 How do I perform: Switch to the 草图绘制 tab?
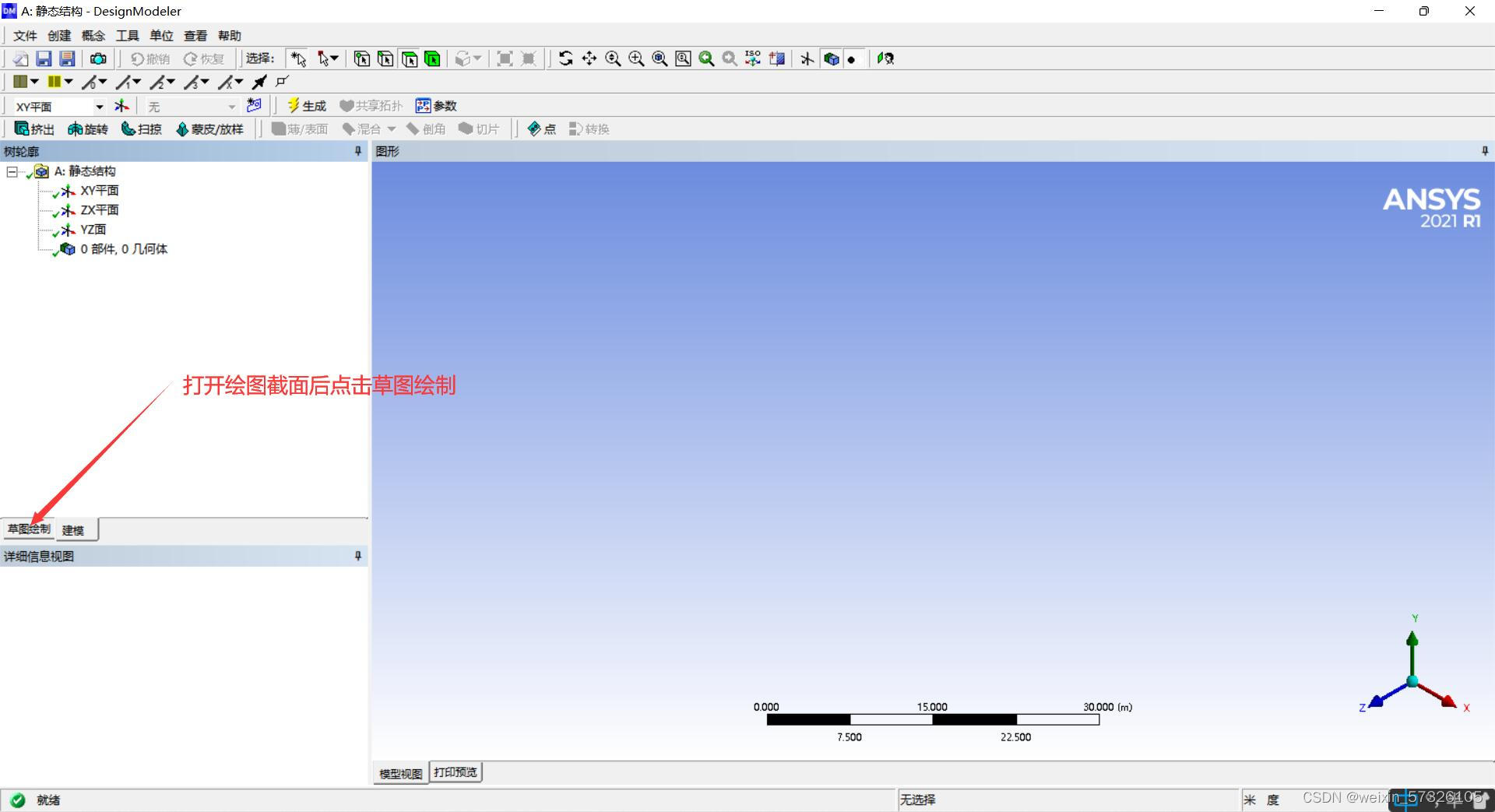click(29, 529)
